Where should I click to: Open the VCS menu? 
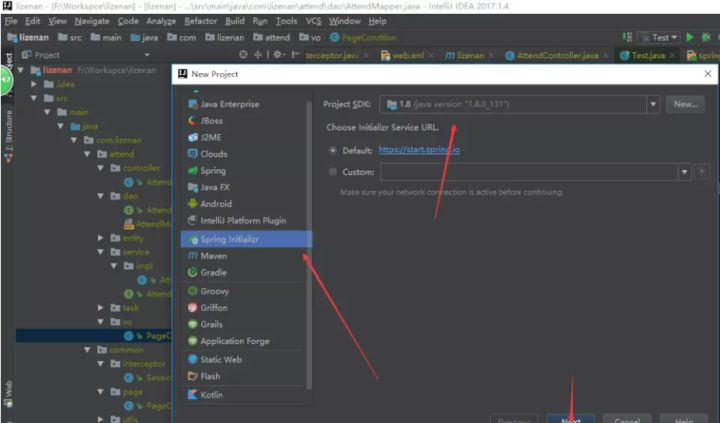(x=314, y=21)
